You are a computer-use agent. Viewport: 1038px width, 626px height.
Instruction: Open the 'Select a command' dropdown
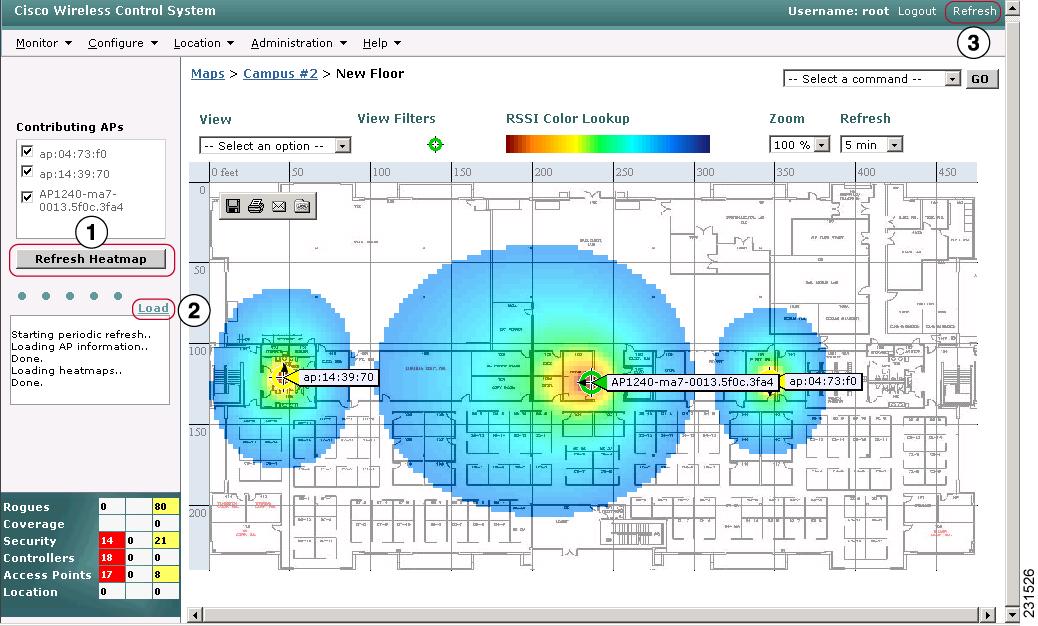click(x=872, y=79)
